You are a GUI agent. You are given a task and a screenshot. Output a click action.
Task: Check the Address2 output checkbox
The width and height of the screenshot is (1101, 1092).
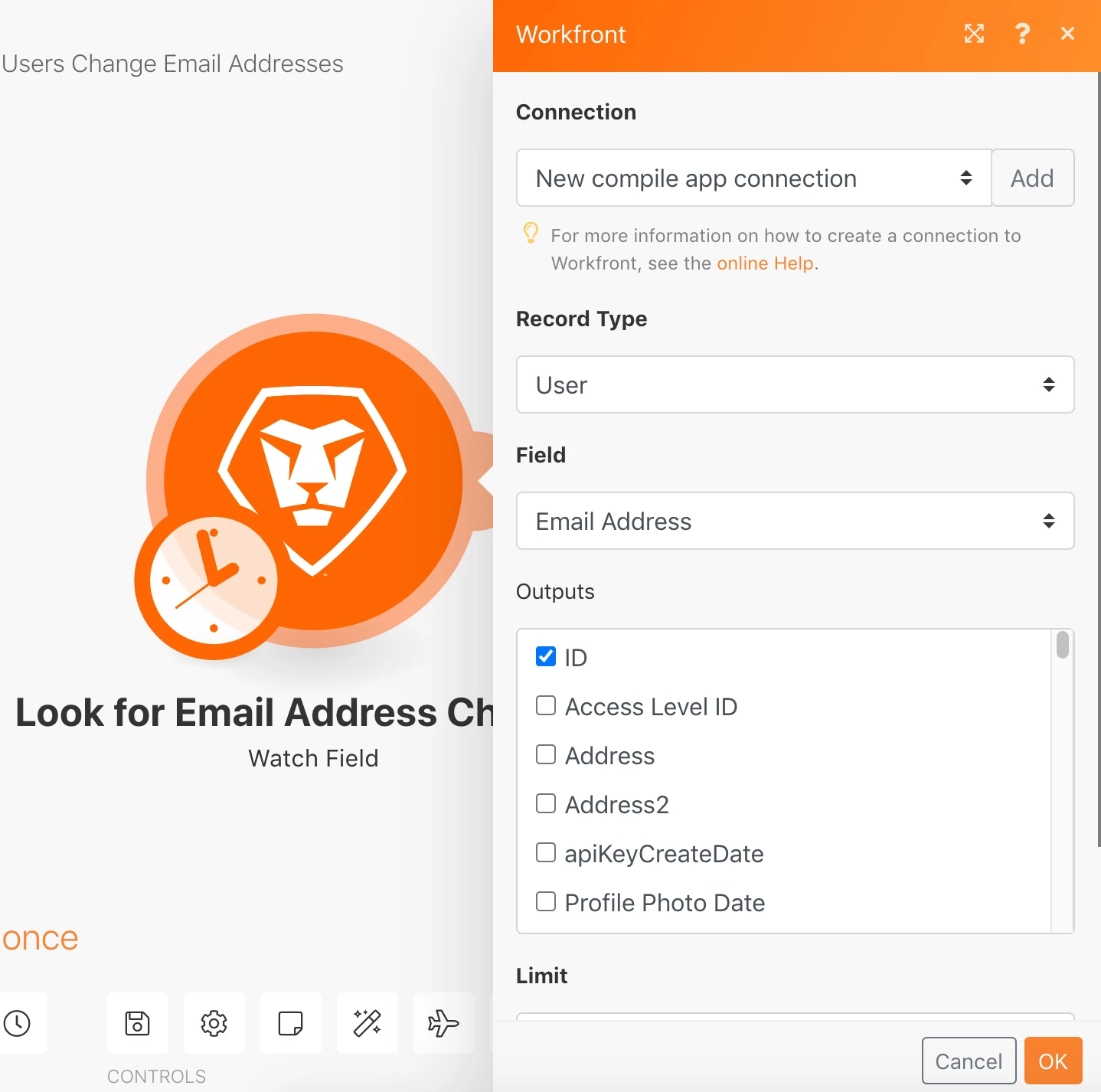coord(546,803)
